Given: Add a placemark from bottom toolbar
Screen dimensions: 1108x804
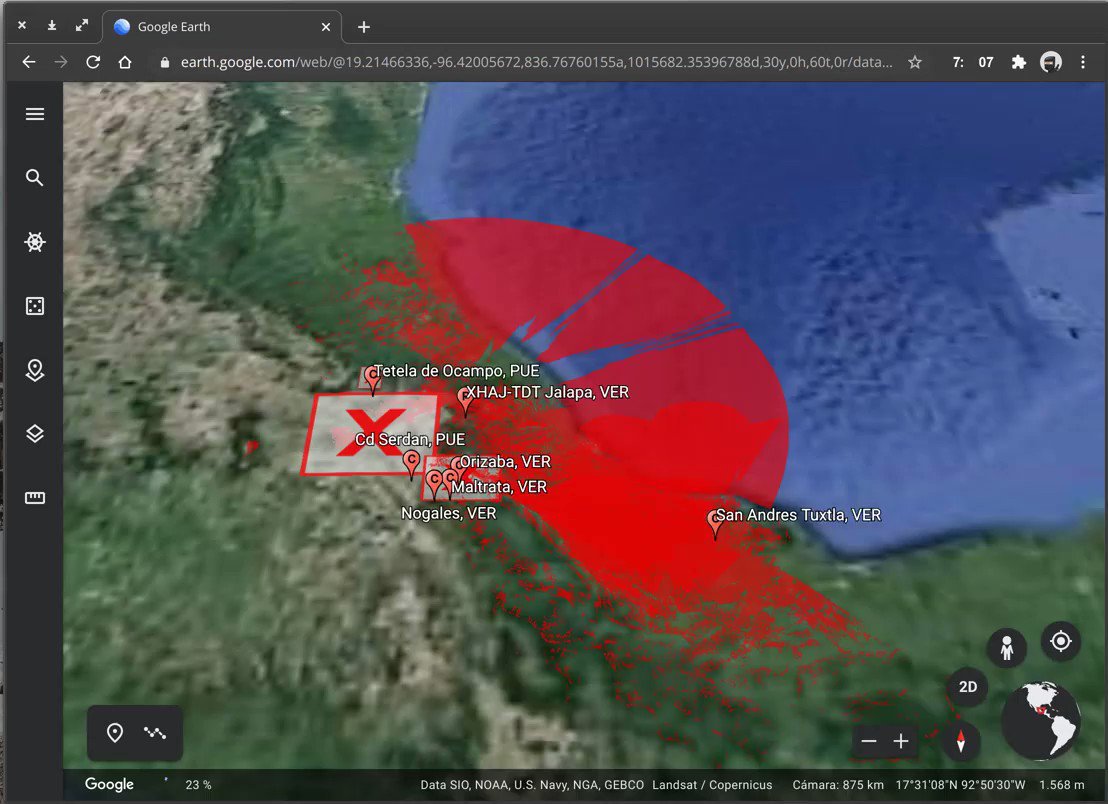Looking at the screenshot, I should pyautogui.click(x=115, y=733).
